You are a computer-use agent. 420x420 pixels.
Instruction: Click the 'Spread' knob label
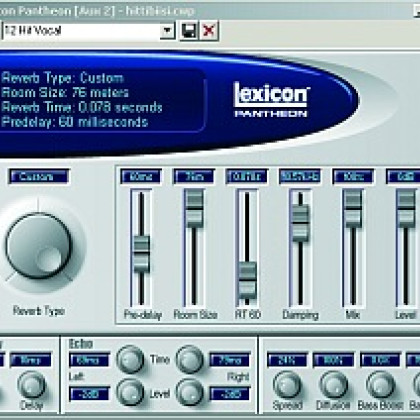click(x=287, y=405)
